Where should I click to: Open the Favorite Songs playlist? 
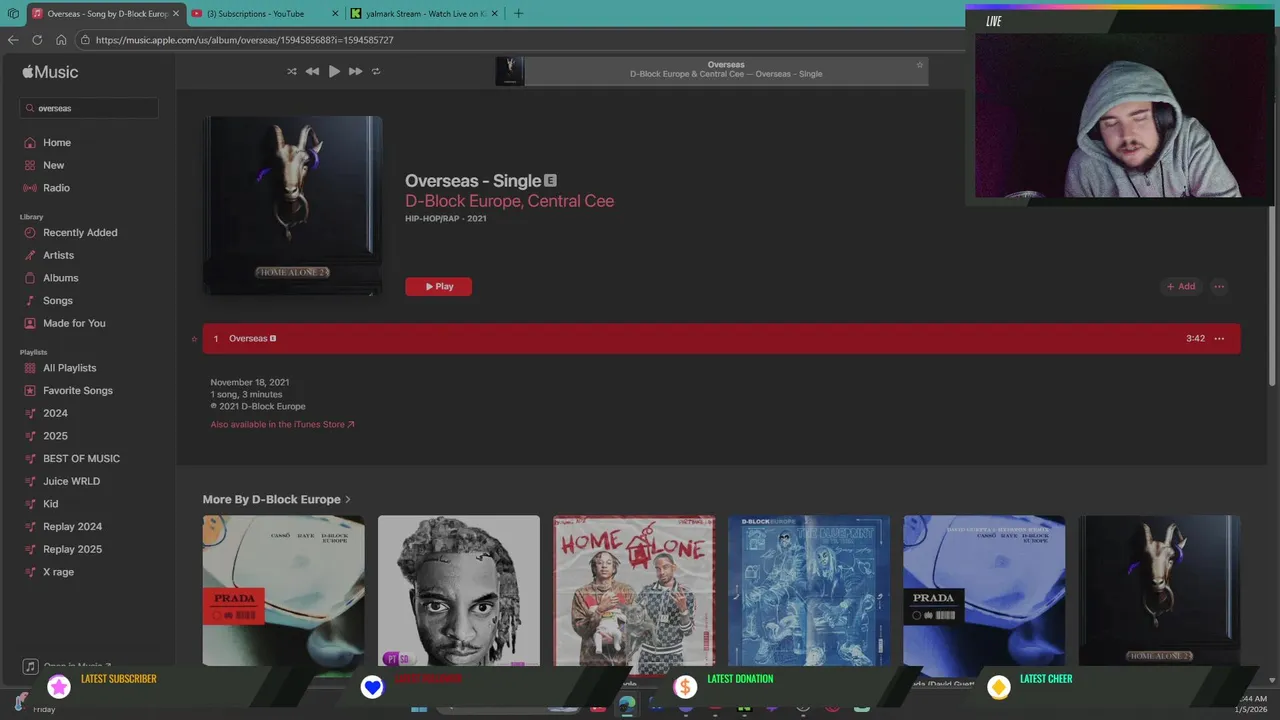[77, 391]
